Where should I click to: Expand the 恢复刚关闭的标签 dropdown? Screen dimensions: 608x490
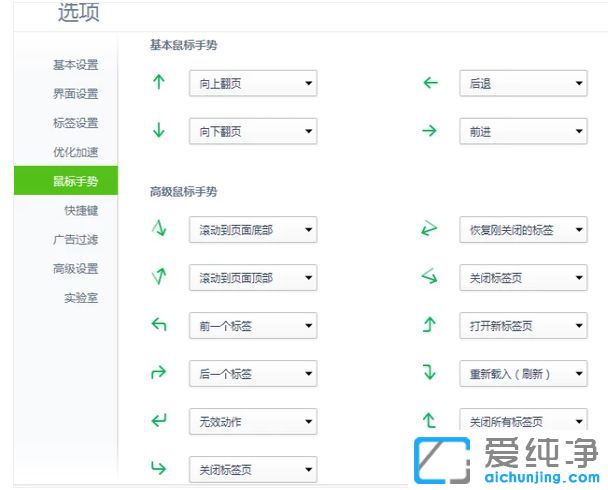(523, 230)
